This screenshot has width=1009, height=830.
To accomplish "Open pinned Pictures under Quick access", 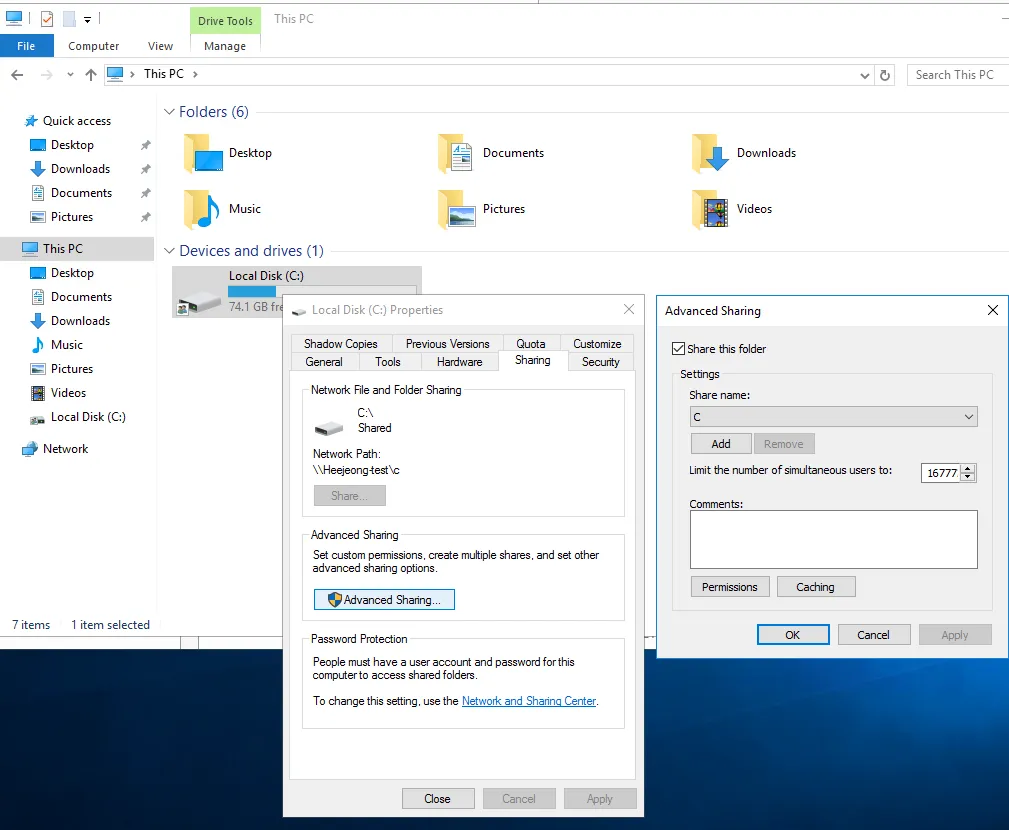I will (71, 217).
